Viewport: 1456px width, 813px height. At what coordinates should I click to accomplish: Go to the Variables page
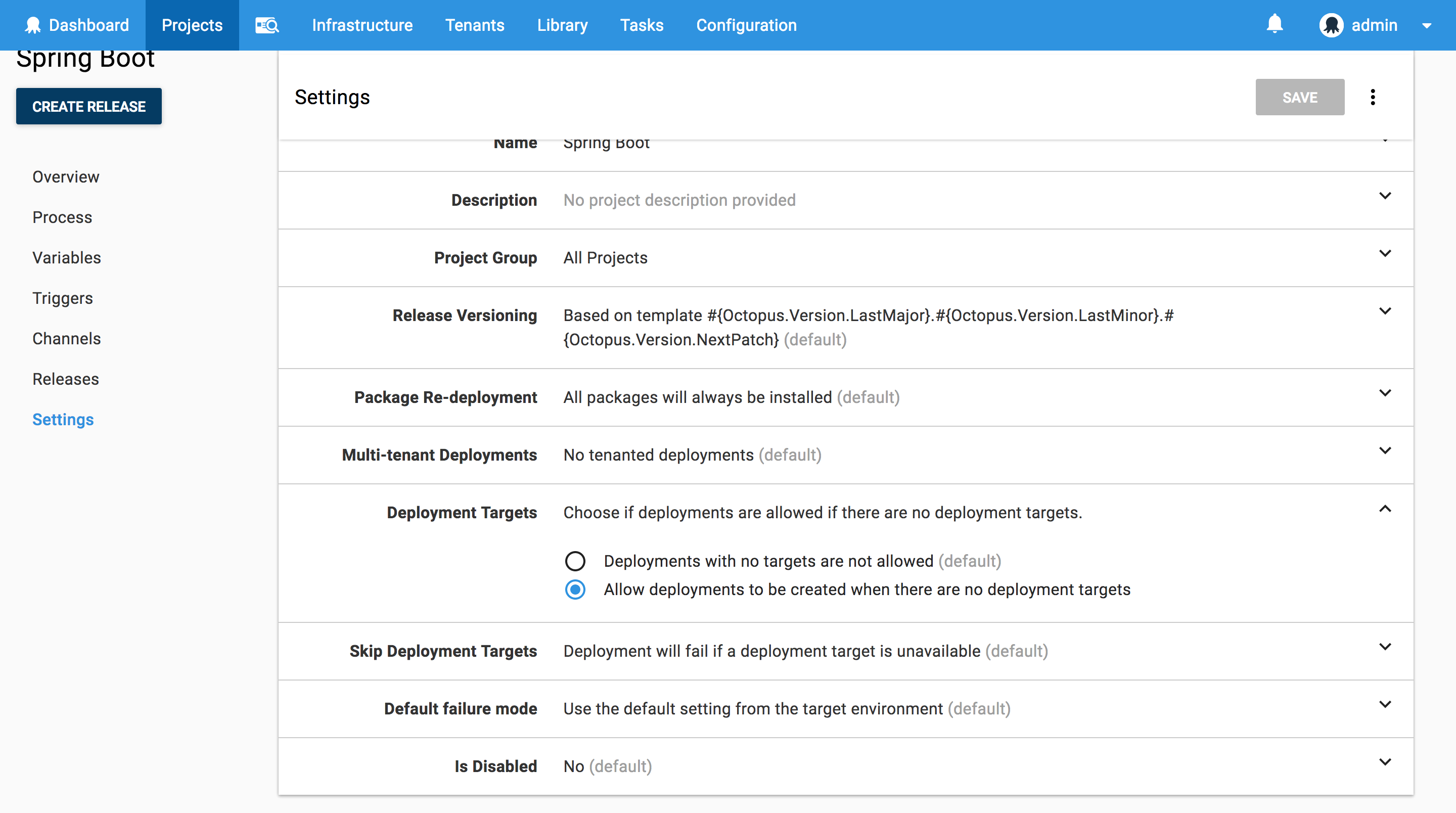[66, 257]
